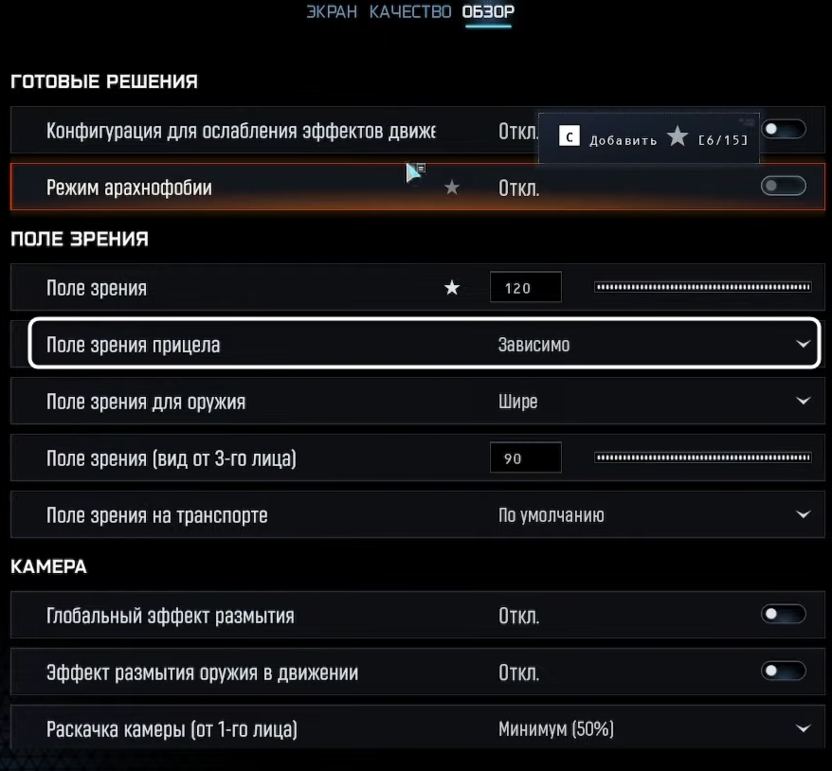Viewport: 832px width, 771px height.
Task: Click the favorite star on Режим арахнофобии row
Action: 452,187
